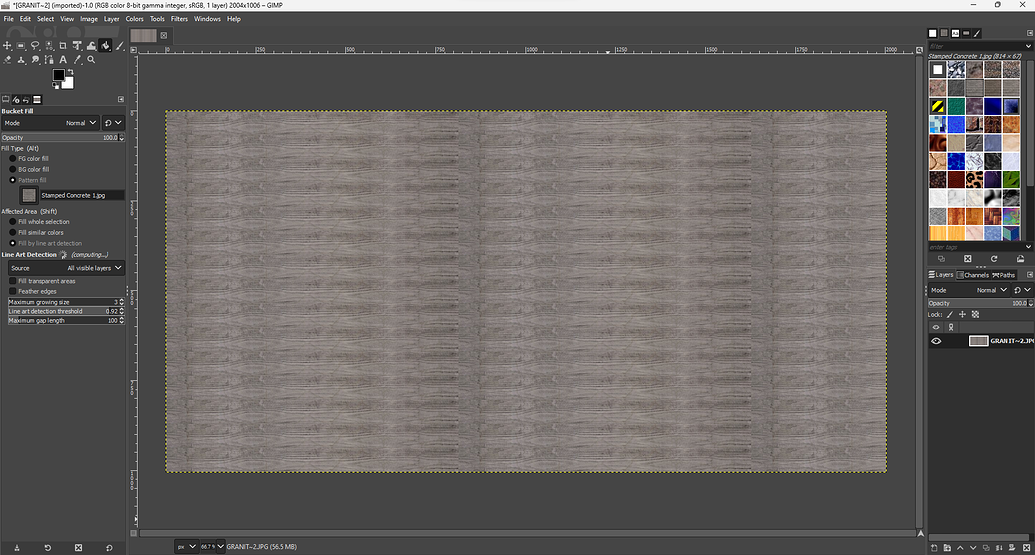
Task: Open Layers dock tab configuration menu
Action: (x=1030, y=275)
